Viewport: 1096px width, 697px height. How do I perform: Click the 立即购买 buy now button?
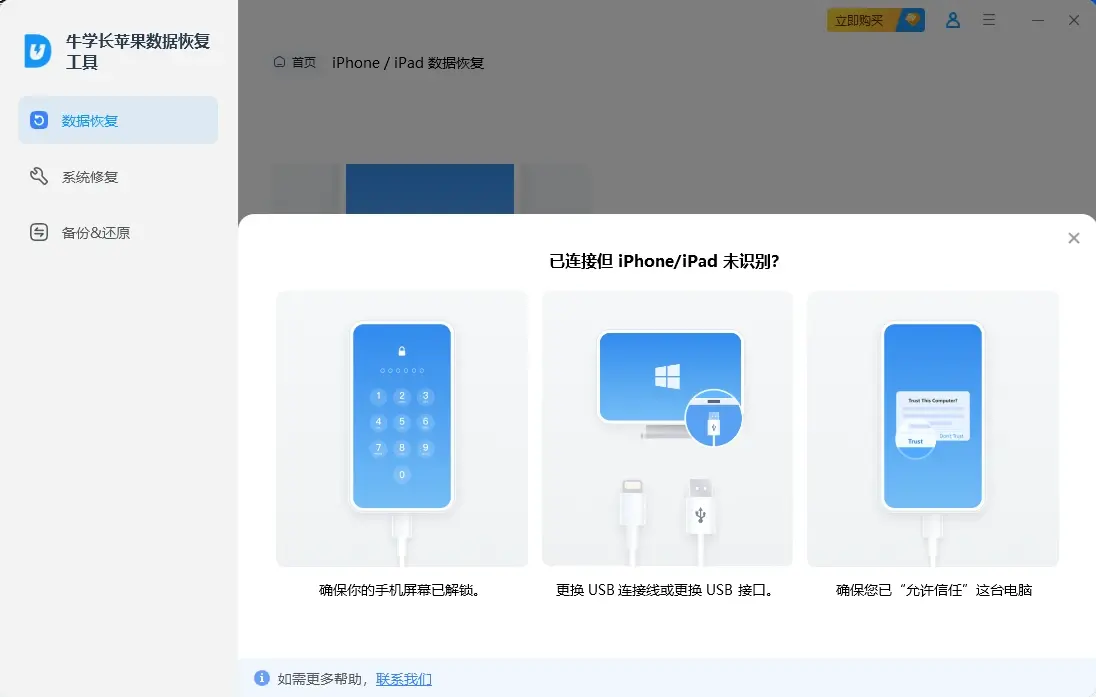point(875,20)
